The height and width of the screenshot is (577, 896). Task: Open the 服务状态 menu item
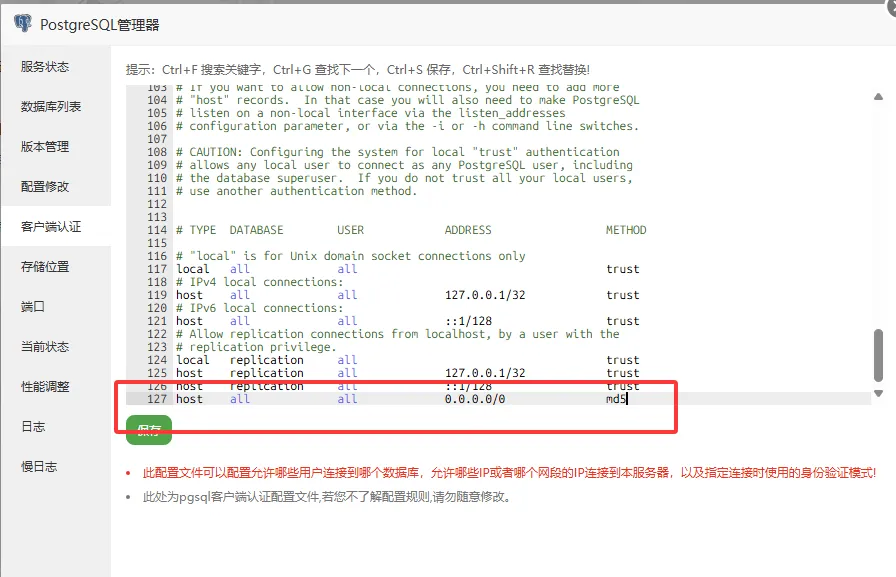pos(45,67)
